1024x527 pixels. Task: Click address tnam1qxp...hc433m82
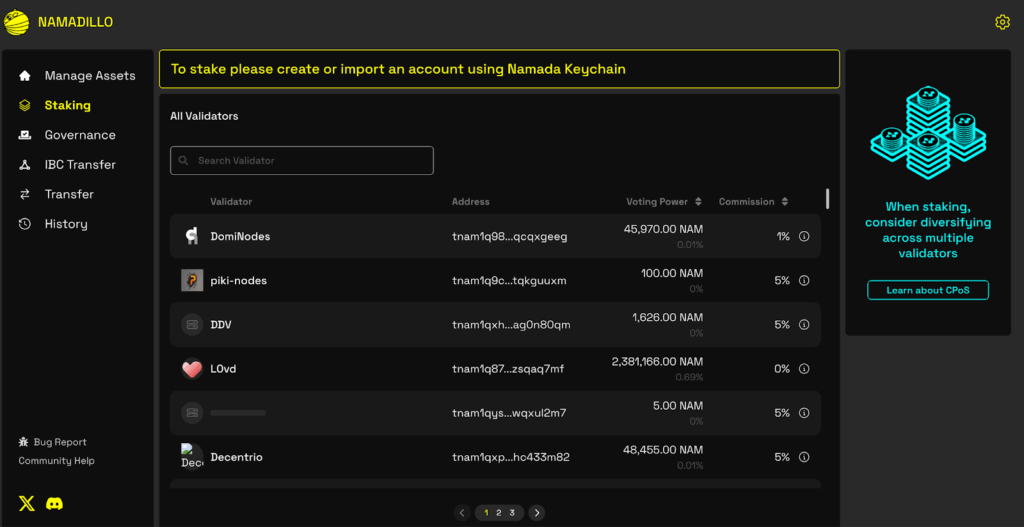point(511,457)
